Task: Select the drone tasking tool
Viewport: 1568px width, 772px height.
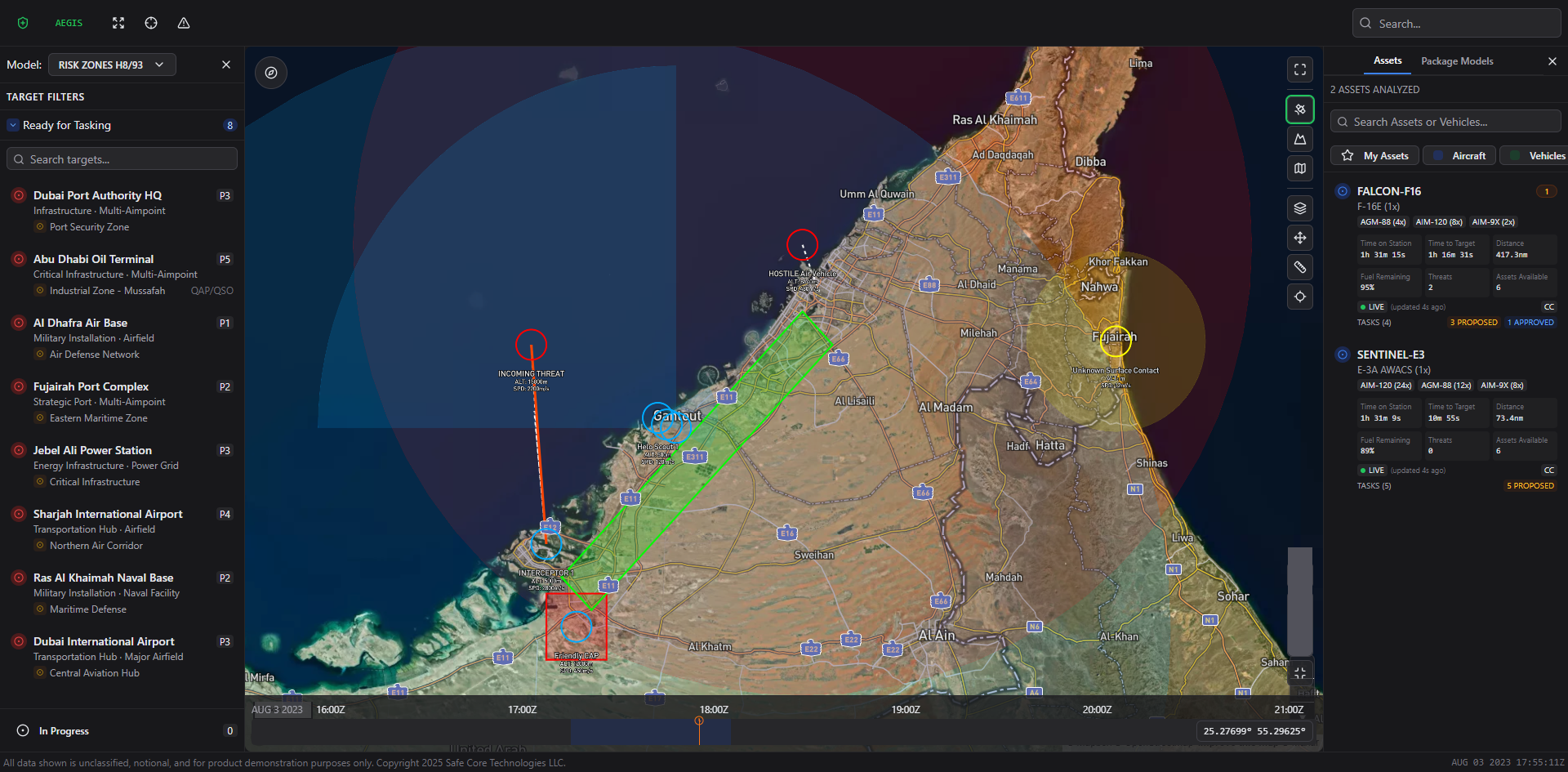Action: (x=1300, y=109)
